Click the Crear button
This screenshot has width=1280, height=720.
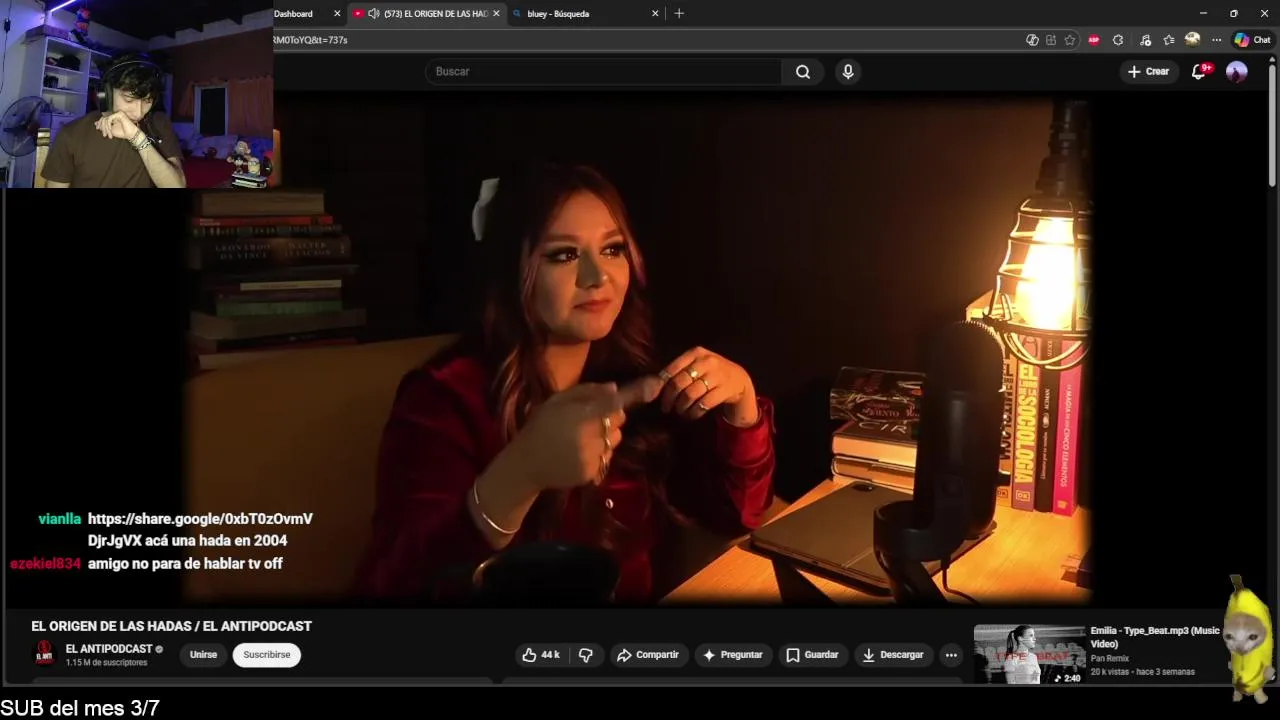click(x=1148, y=72)
